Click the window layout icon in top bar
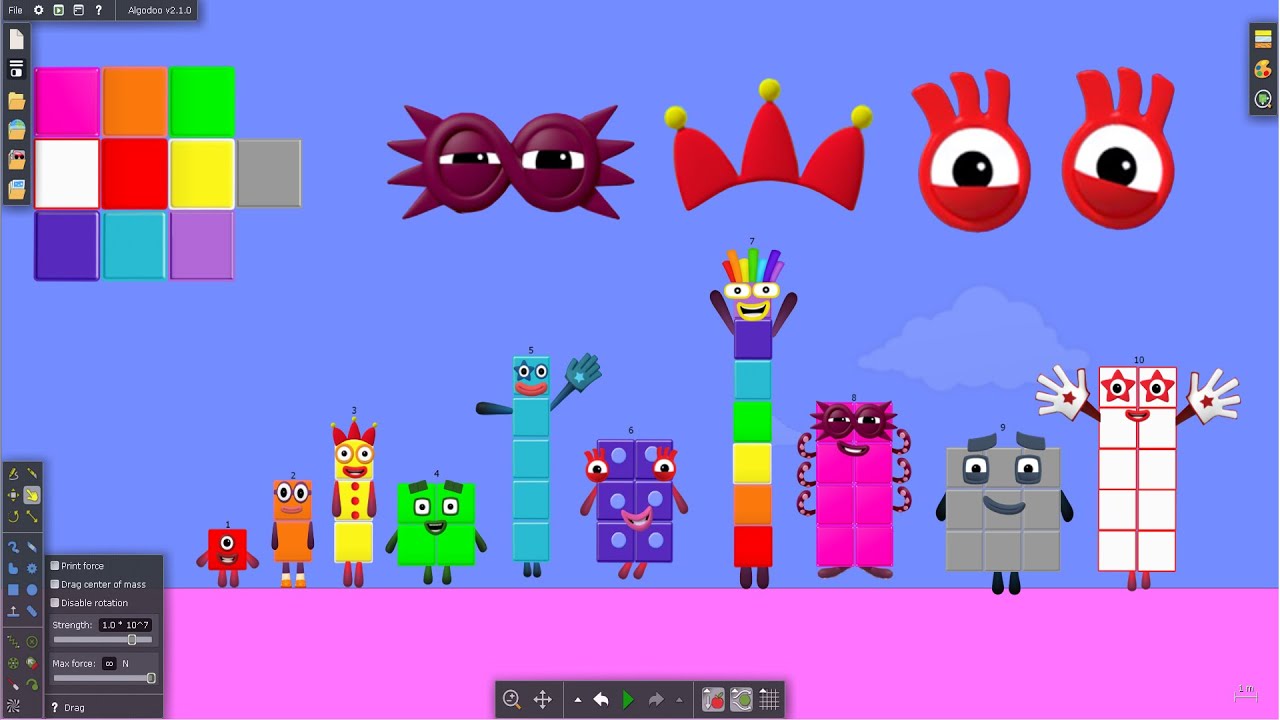 coord(78,10)
